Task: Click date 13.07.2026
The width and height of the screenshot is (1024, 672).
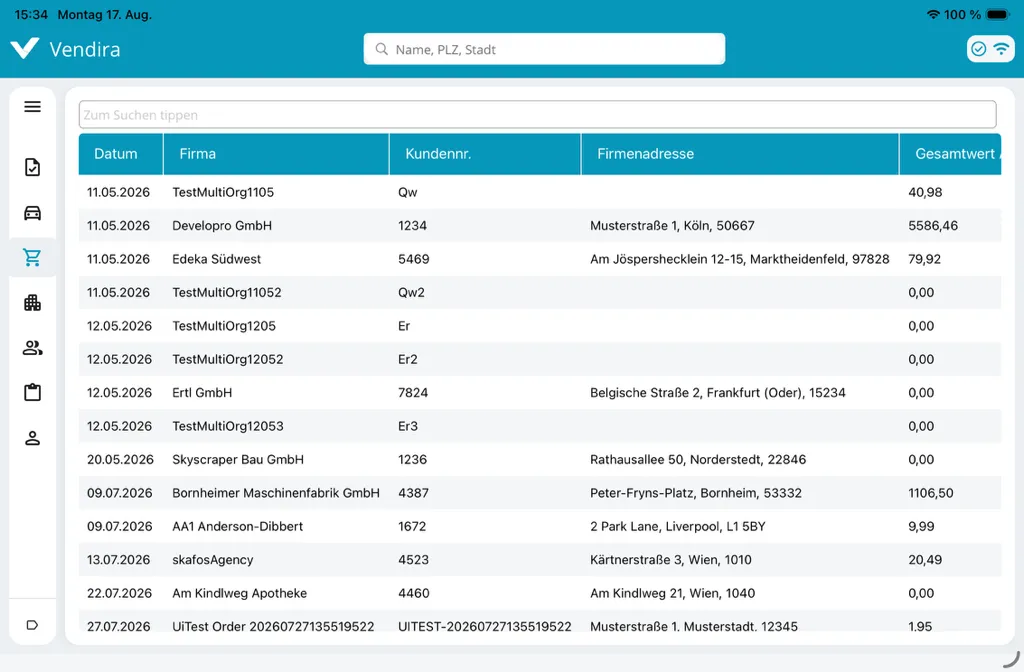Action: coord(119,560)
